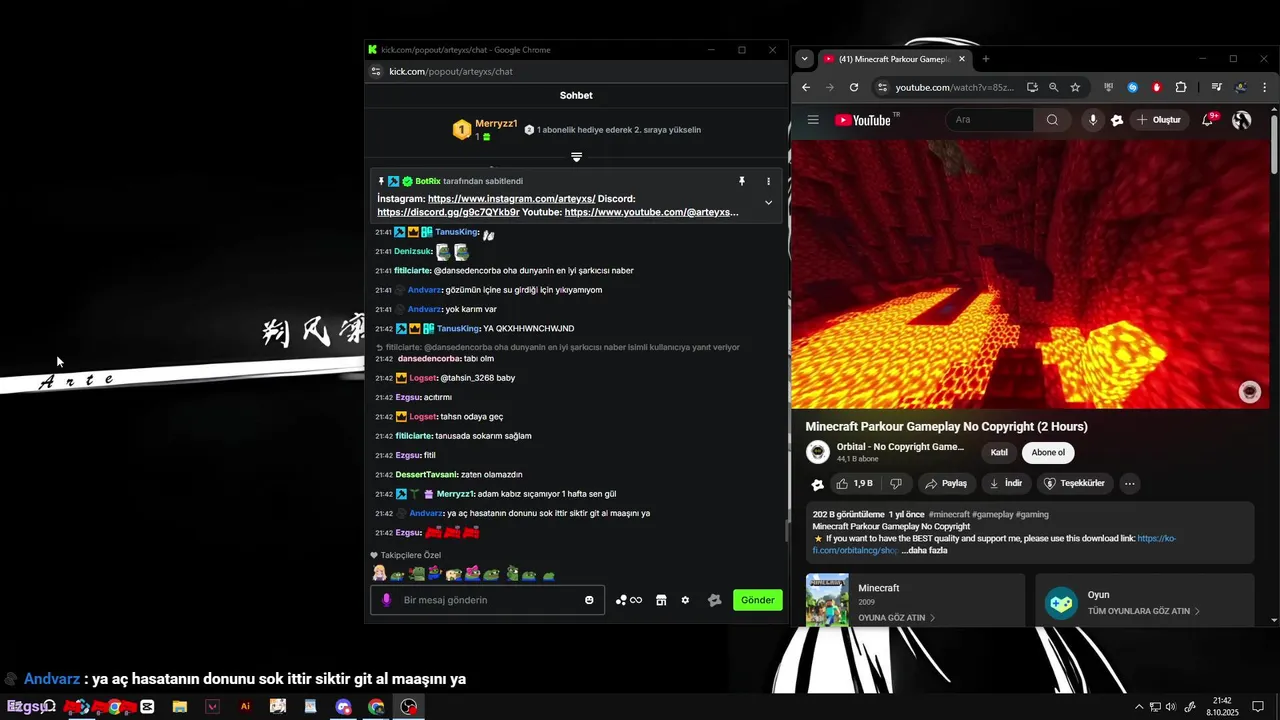Click the grey sticker icon next to Gönder
Image resolution: width=1280 pixels, height=720 pixels.
point(714,600)
